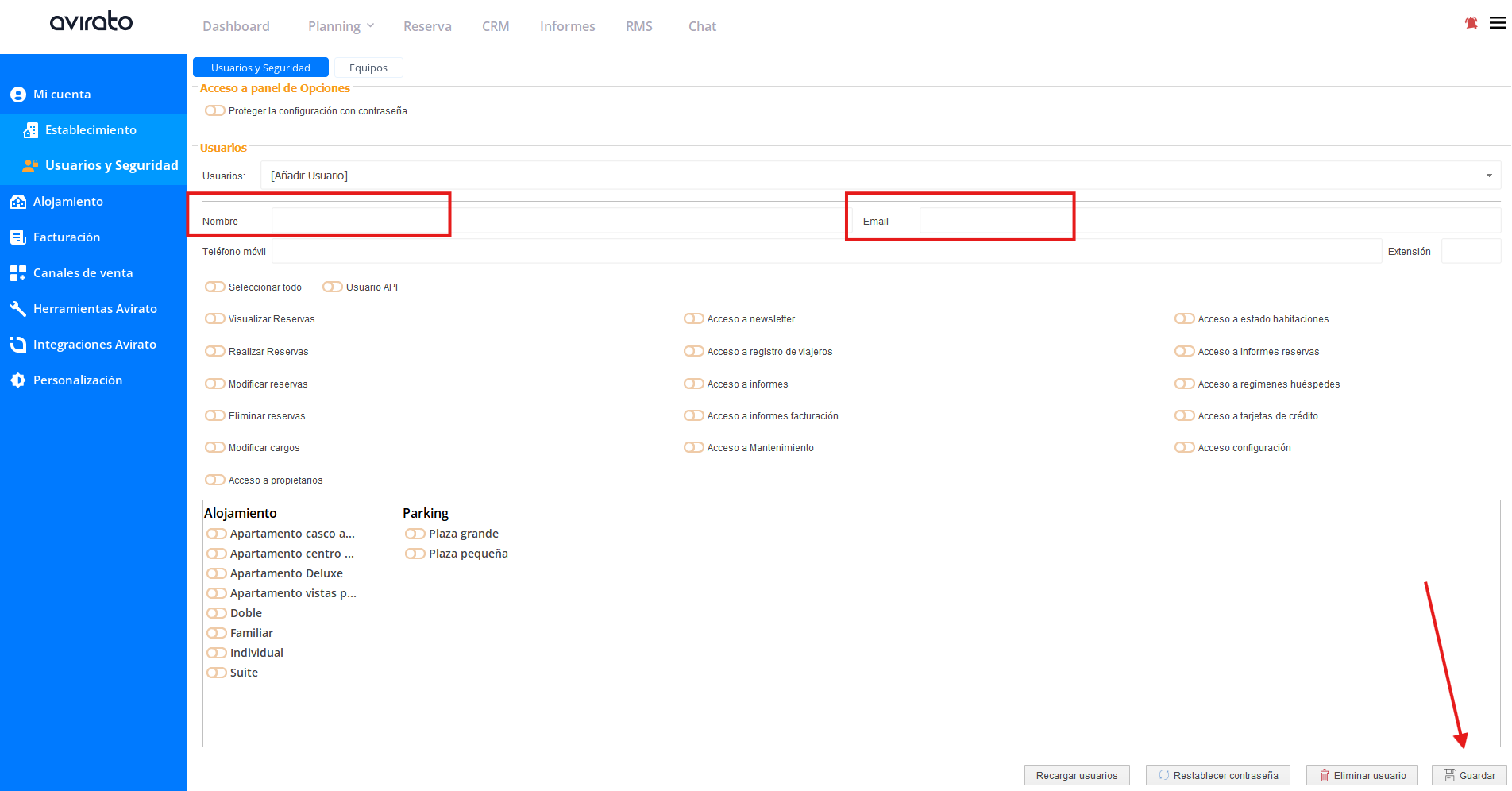Click the Mi cuenta user icon
Viewport: 1512px width, 791px height.
[18, 95]
